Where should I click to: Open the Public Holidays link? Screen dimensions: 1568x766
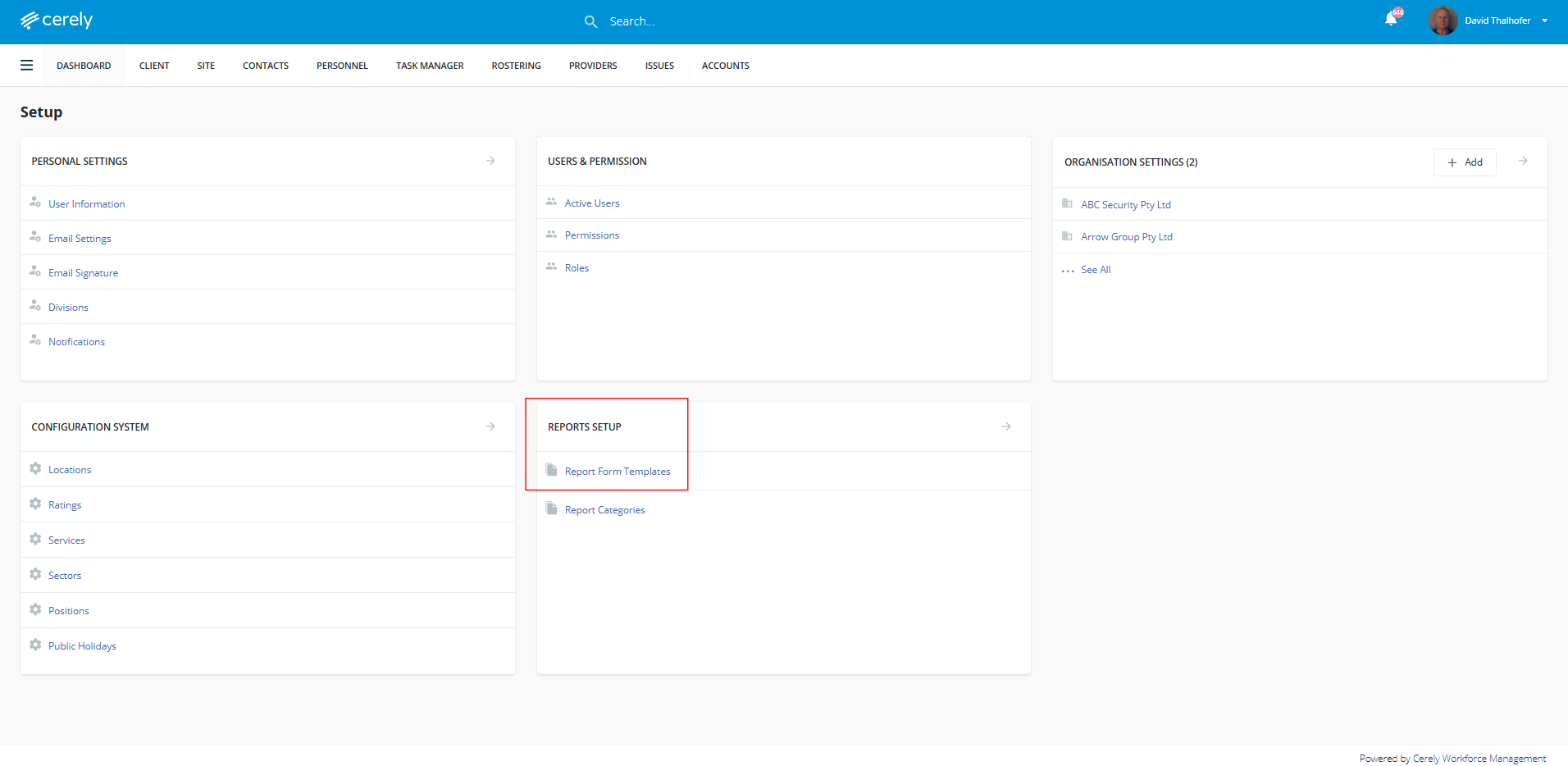(82, 646)
